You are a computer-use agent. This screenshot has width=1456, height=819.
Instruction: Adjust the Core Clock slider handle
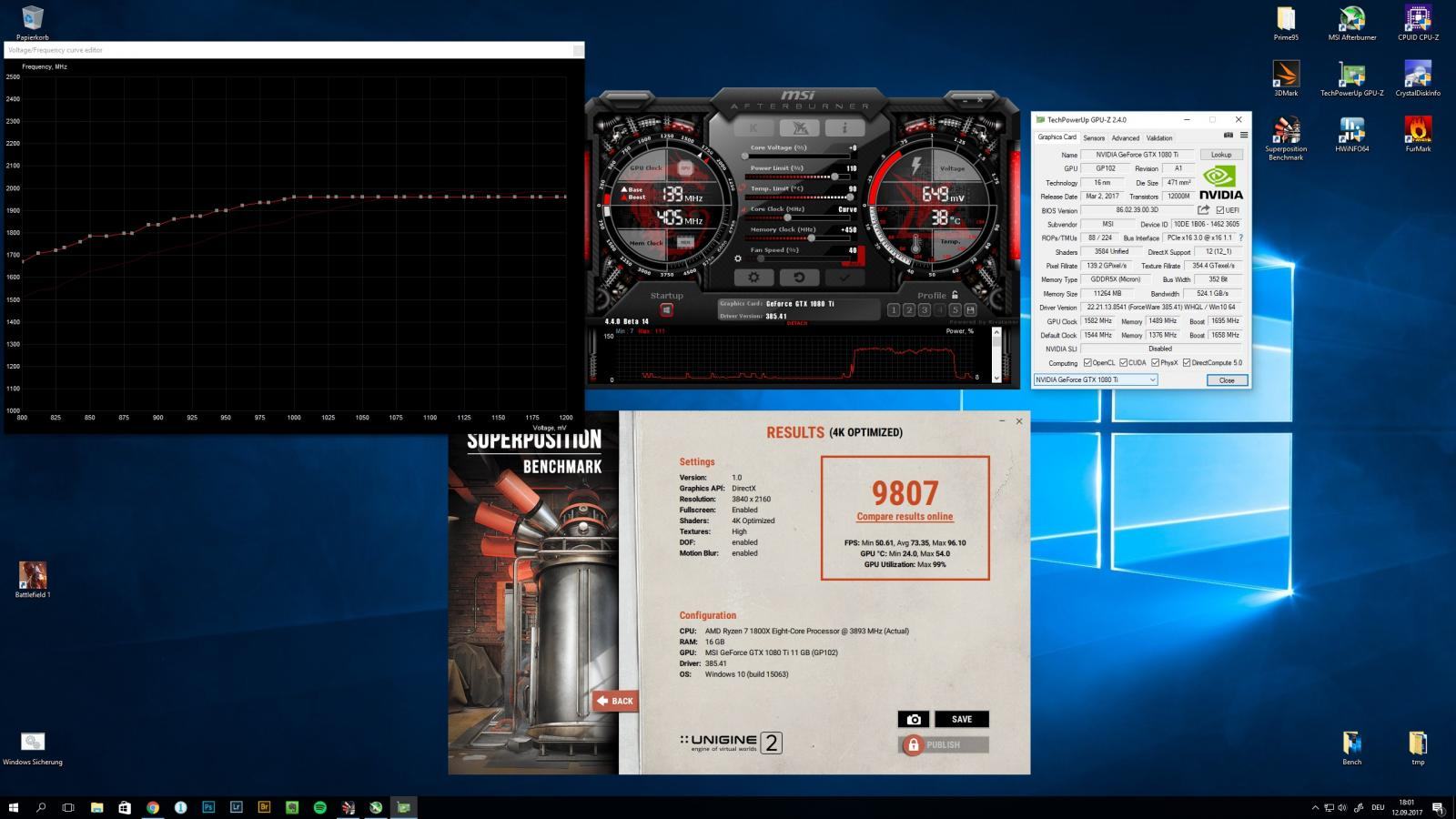click(787, 217)
